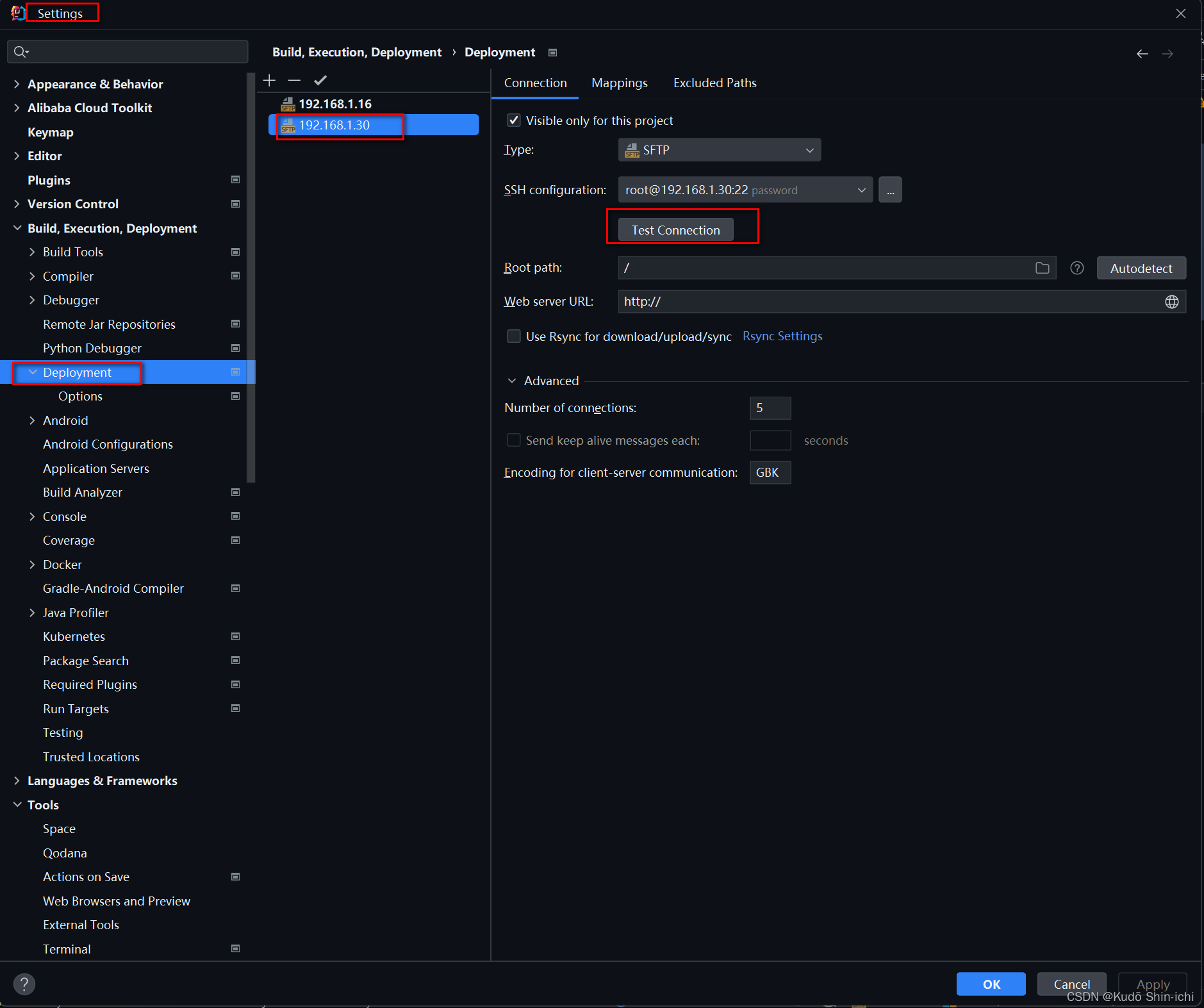
Task: Open the Rsync Settings link
Action: point(782,336)
